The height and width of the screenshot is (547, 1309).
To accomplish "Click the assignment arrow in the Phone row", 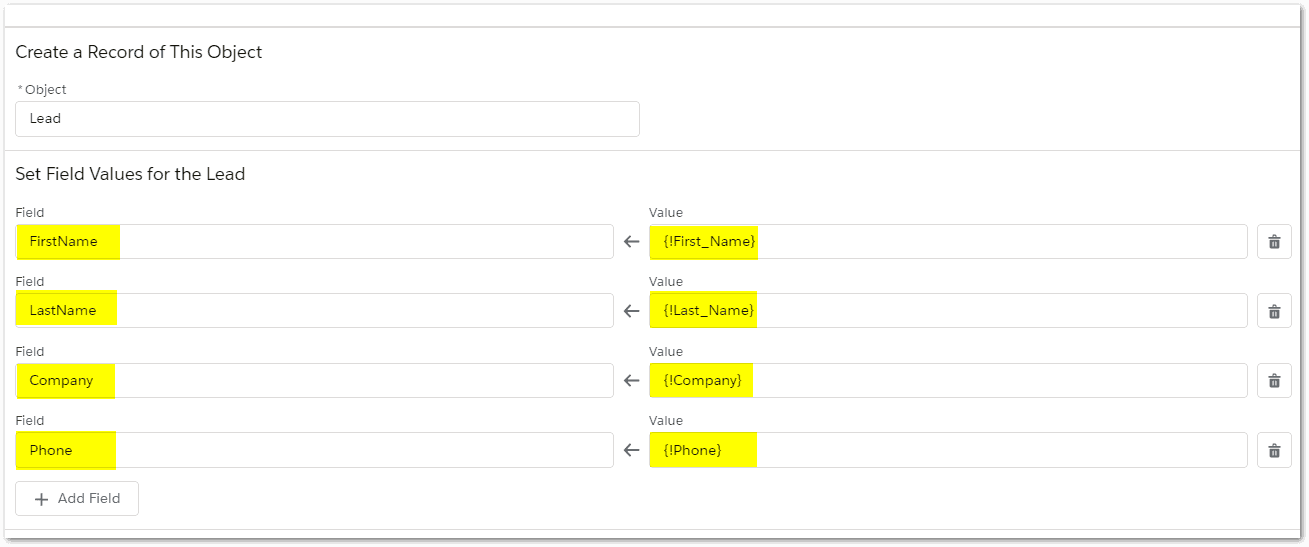I will [631, 450].
